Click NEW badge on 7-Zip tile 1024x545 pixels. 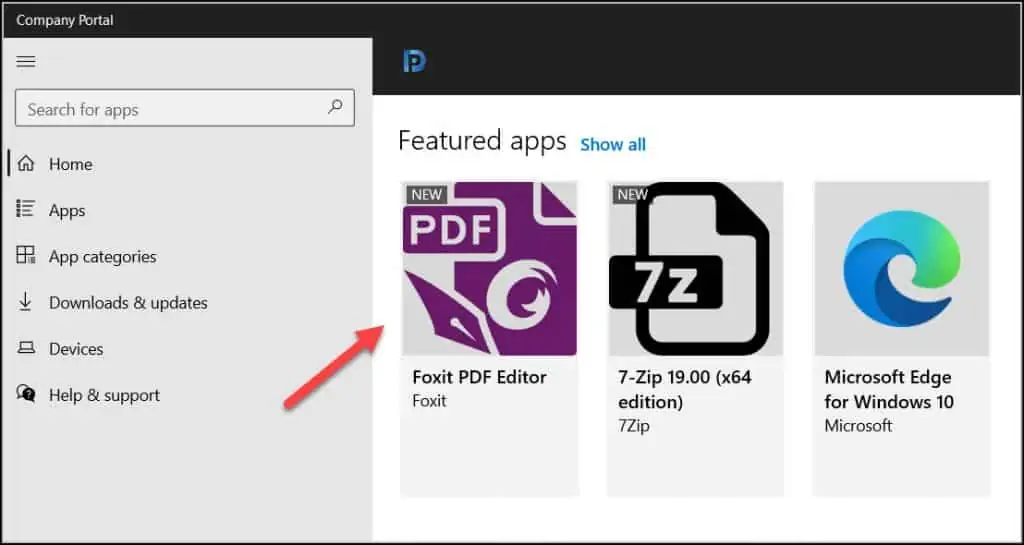(x=632, y=195)
